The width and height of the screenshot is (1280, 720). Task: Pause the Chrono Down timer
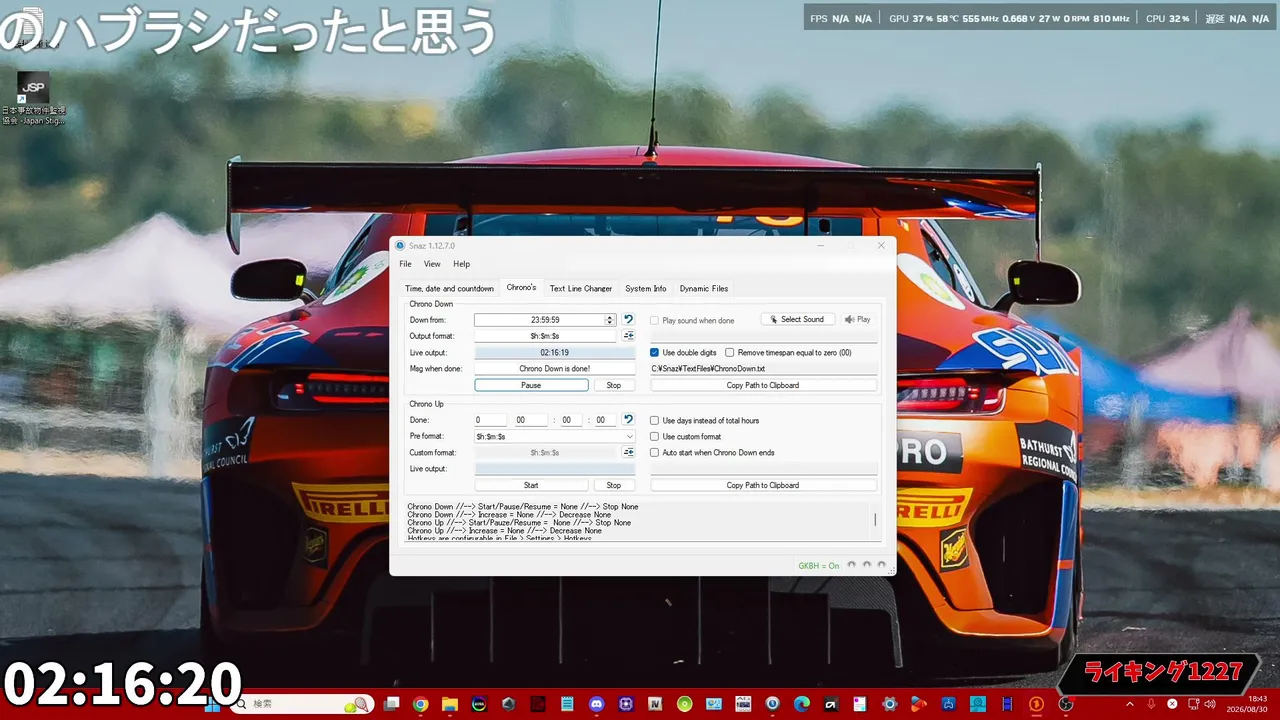[x=531, y=385]
